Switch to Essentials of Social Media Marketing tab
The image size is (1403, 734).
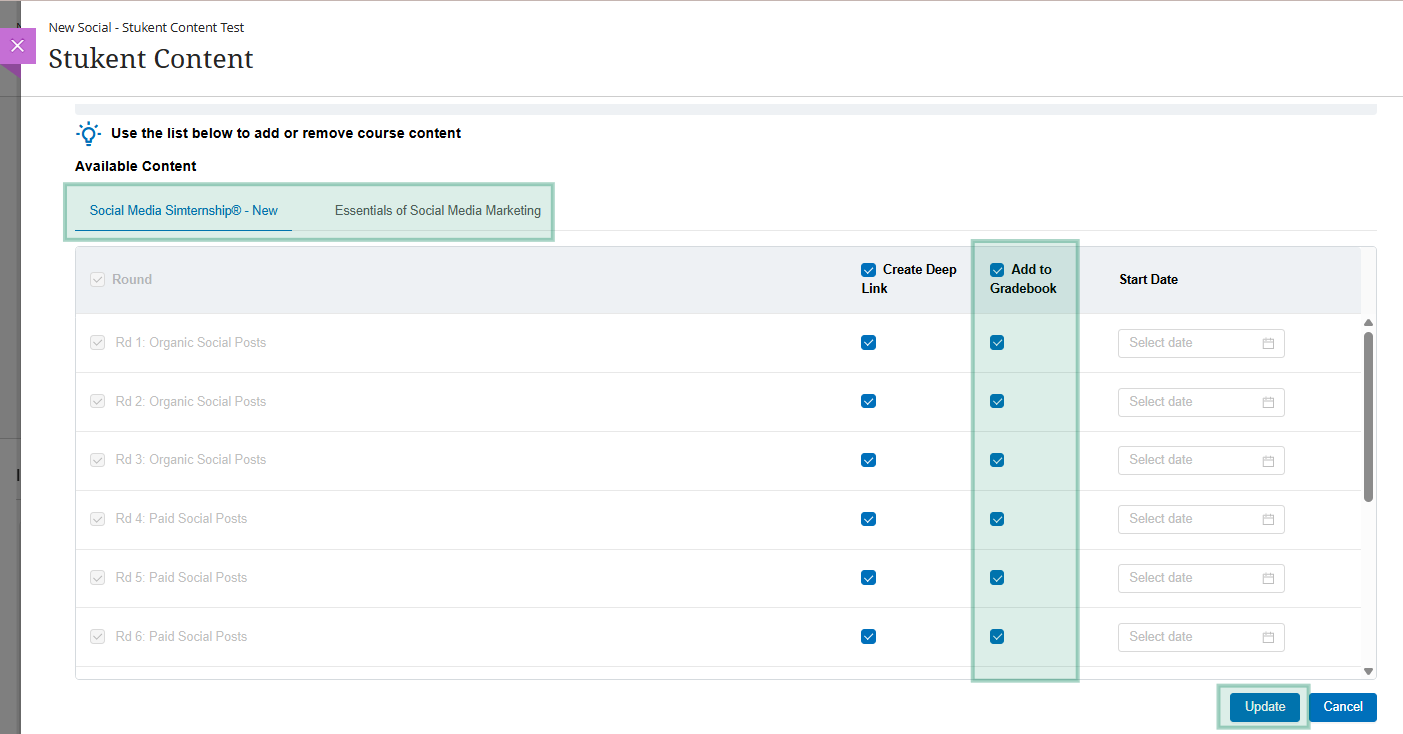438,211
